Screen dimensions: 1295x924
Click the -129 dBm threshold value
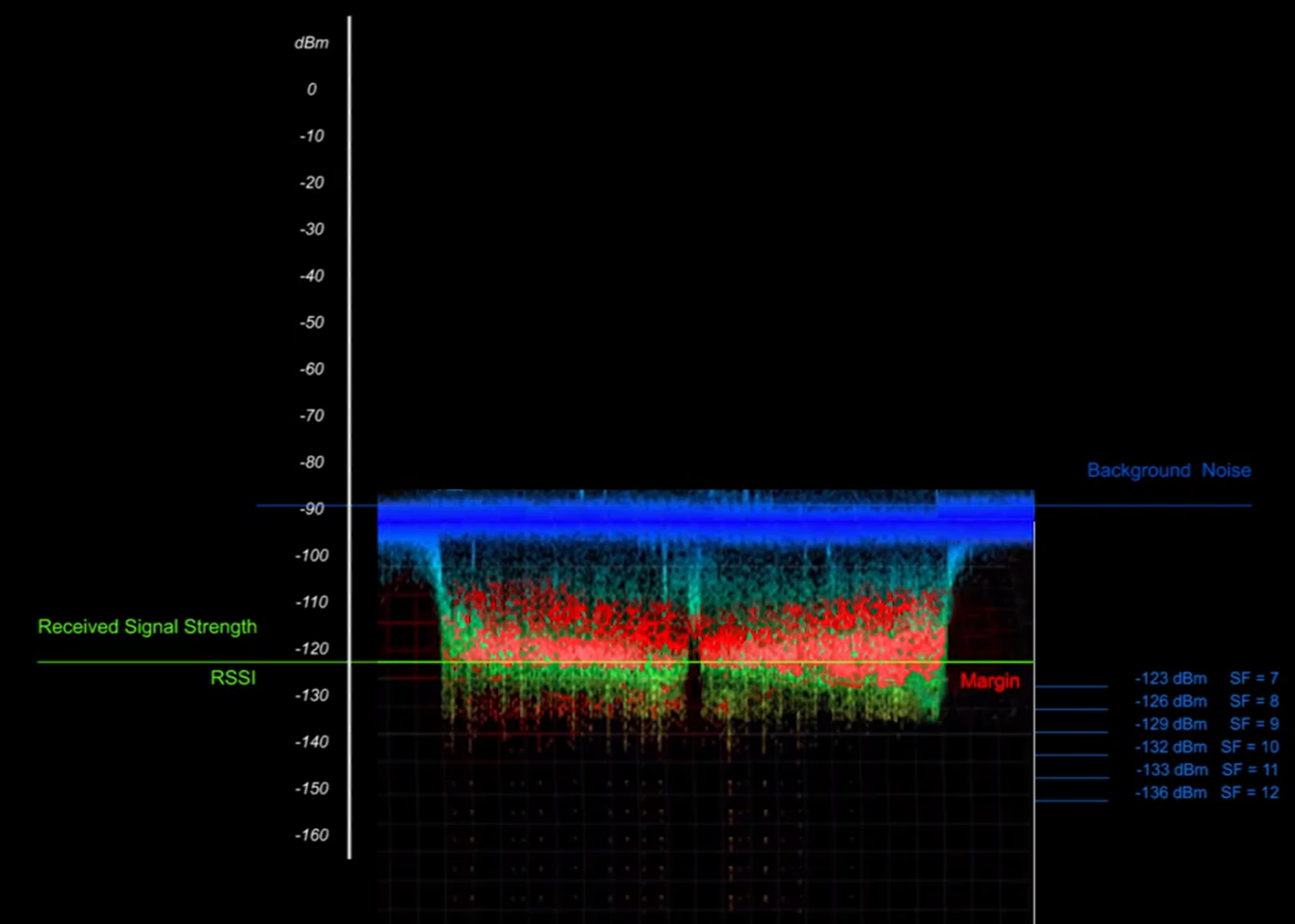tap(1171, 724)
